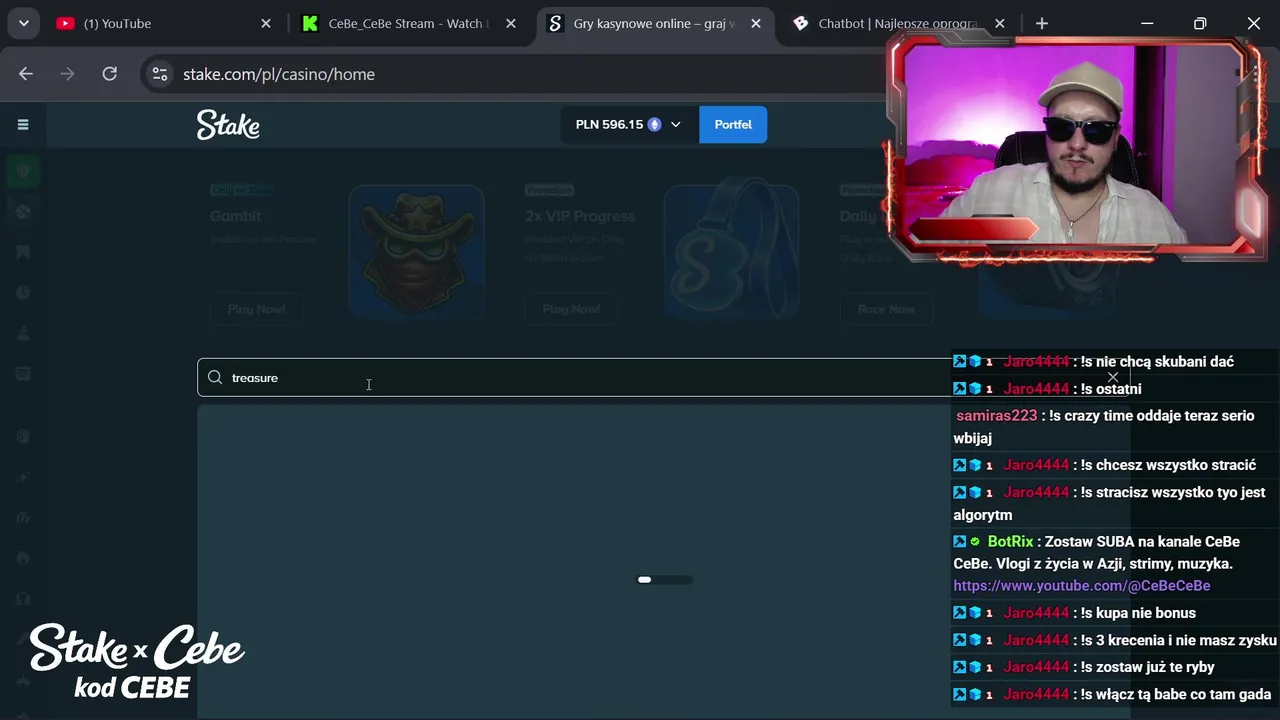This screenshot has height=720, width=1280.
Task: Click the sports ball icon in sidebar
Action: (x=23, y=212)
